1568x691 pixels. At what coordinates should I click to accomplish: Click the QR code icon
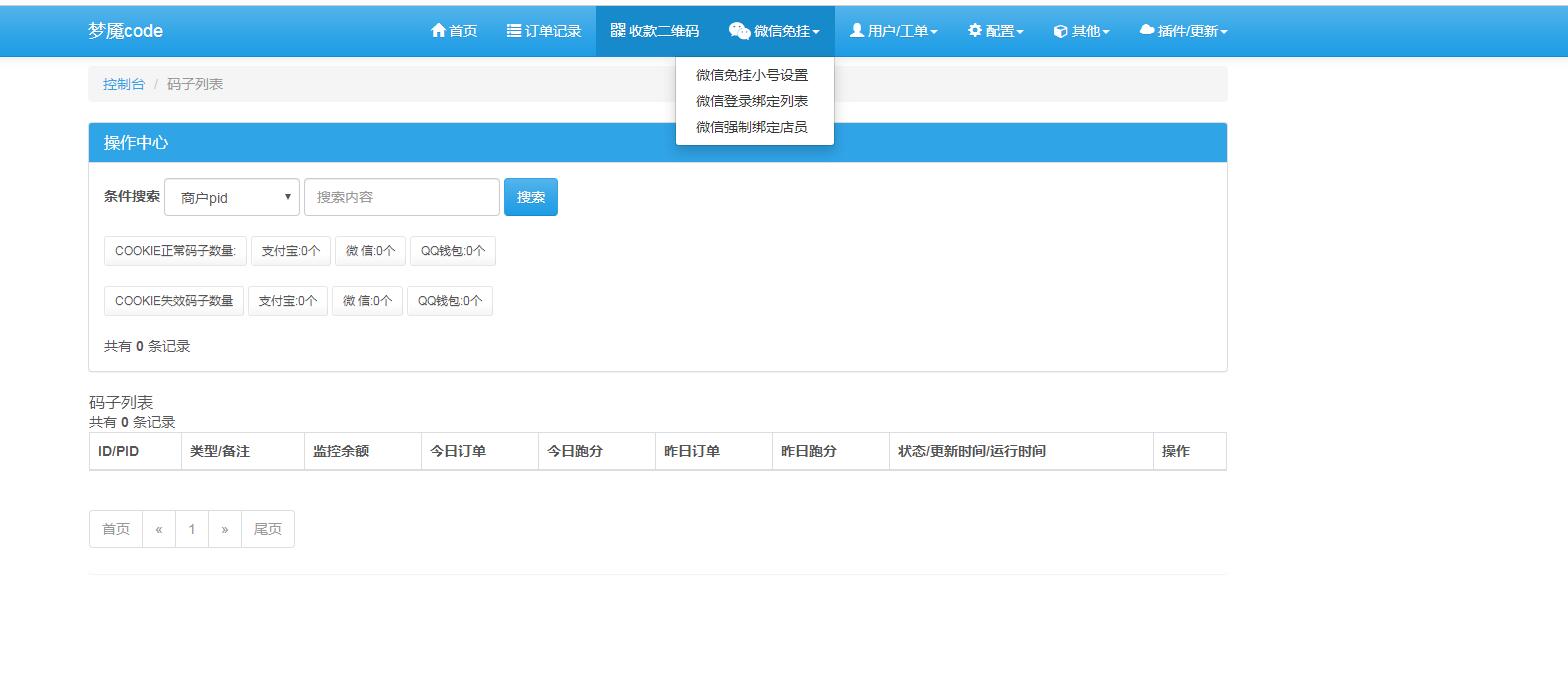click(618, 31)
